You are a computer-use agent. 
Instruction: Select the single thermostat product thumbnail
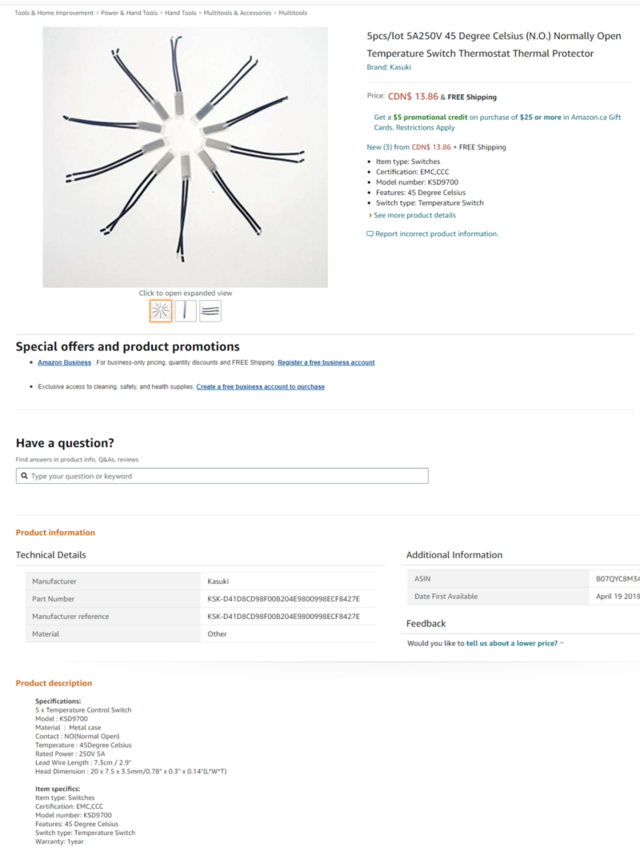tap(185, 311)
